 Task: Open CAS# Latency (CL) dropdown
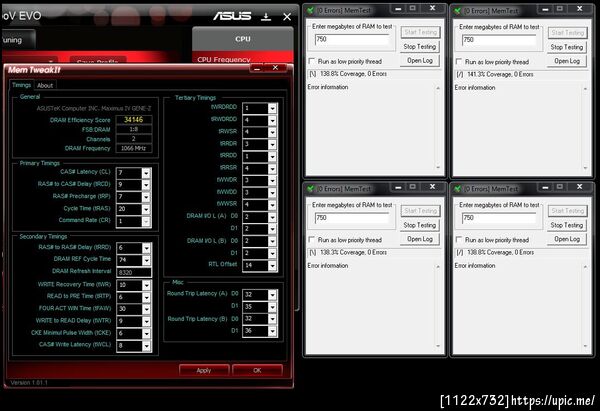tap(146, 173)
